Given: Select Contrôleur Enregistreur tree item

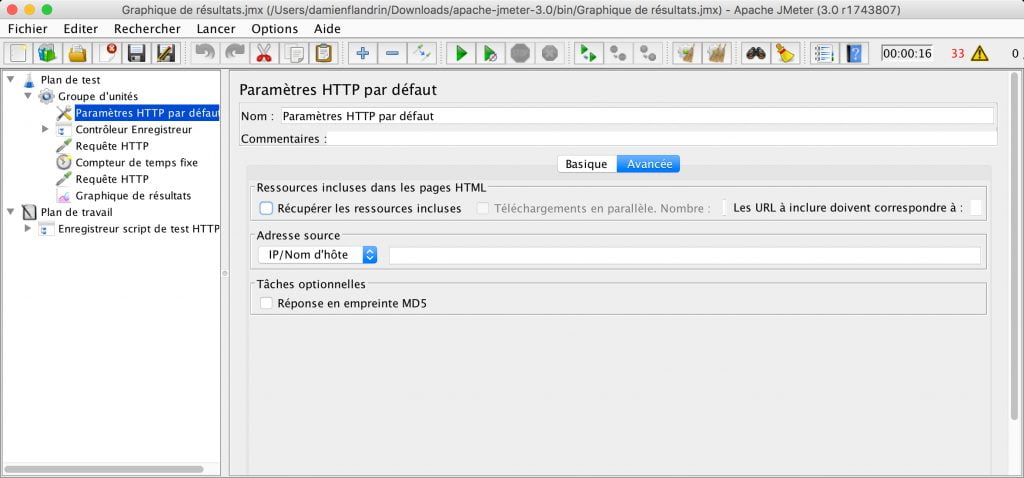Looking at the screenshot, I should click(x=134, y=129).
